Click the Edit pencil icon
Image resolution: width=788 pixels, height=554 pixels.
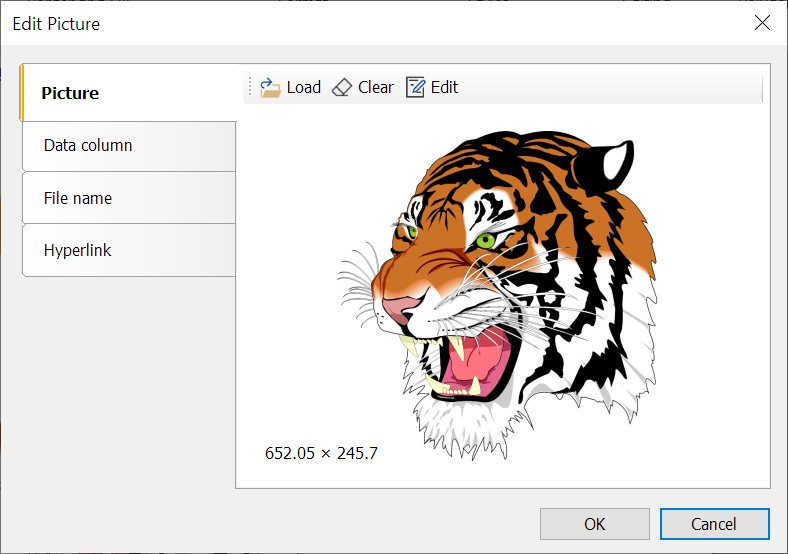(x=415, y=88)
